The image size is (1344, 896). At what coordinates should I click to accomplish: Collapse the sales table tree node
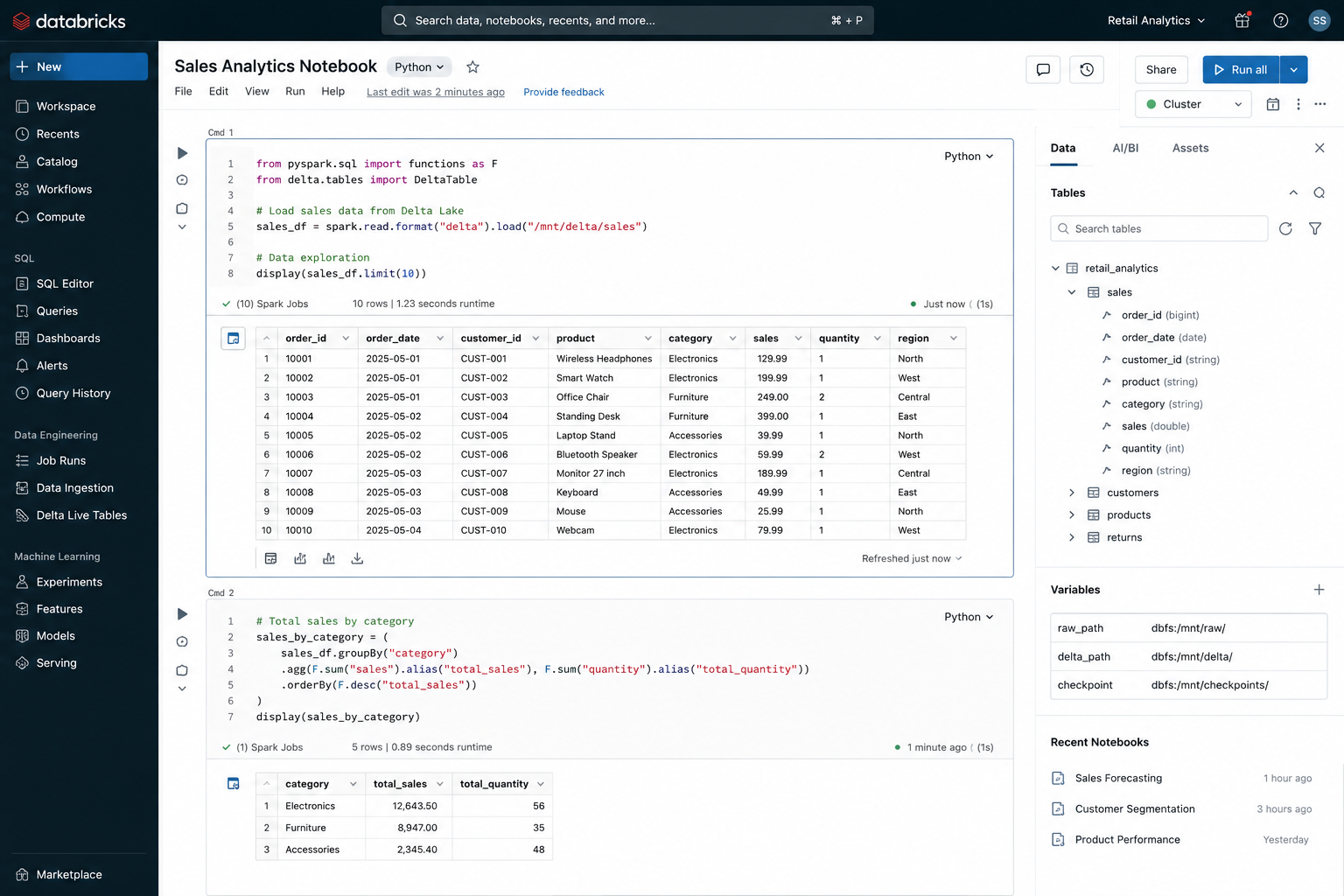point(1072,292)
